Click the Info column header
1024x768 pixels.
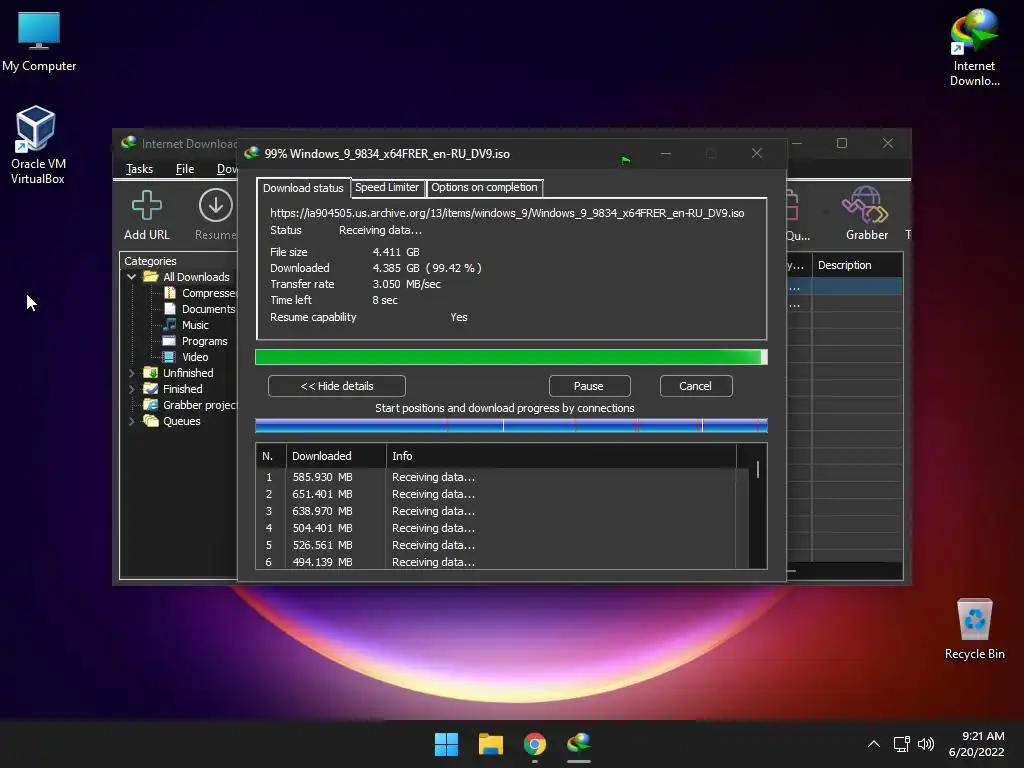561,456
